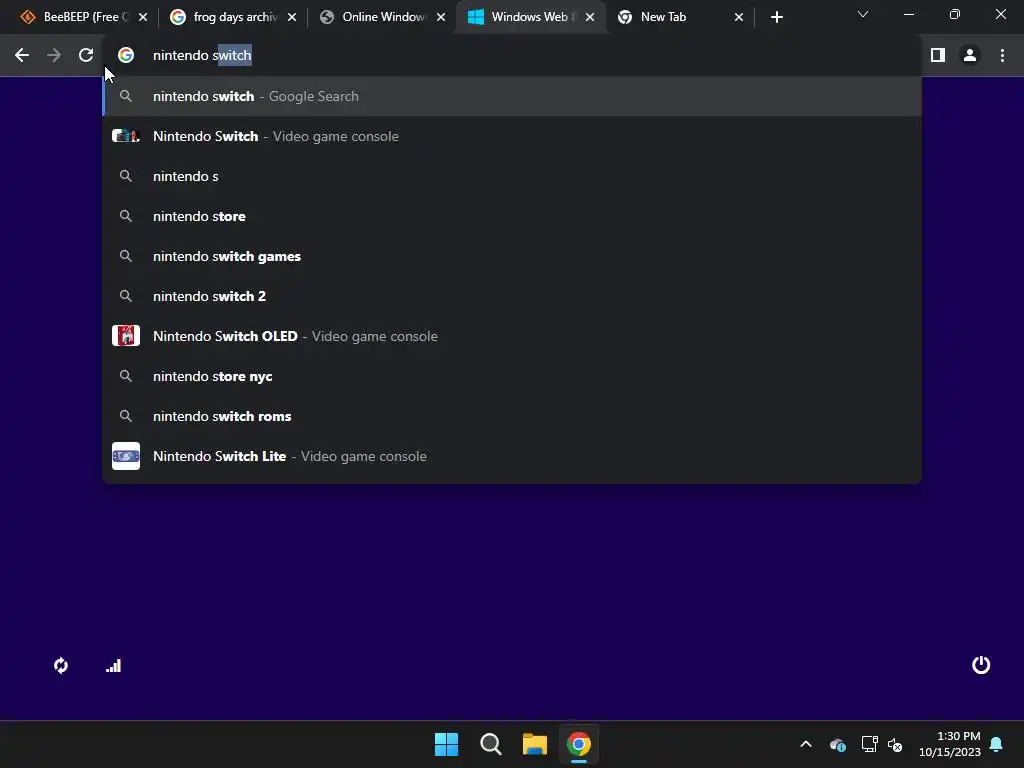Click the search icon beside 'nintendo switch roms'
The image size is (1024, 768).
126,416
